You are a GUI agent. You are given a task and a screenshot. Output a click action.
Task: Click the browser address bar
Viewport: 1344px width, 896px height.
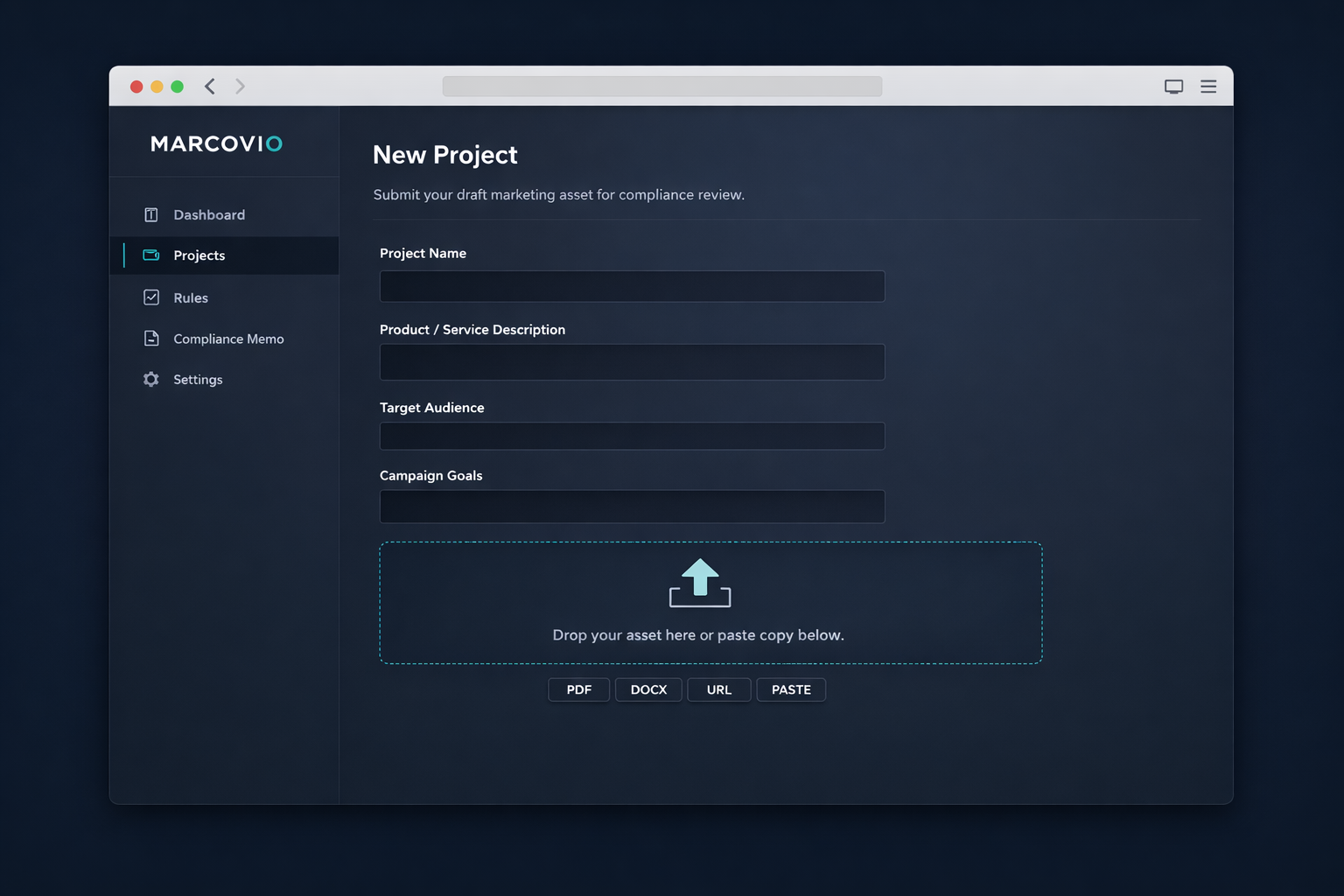[x=661, y=87]
